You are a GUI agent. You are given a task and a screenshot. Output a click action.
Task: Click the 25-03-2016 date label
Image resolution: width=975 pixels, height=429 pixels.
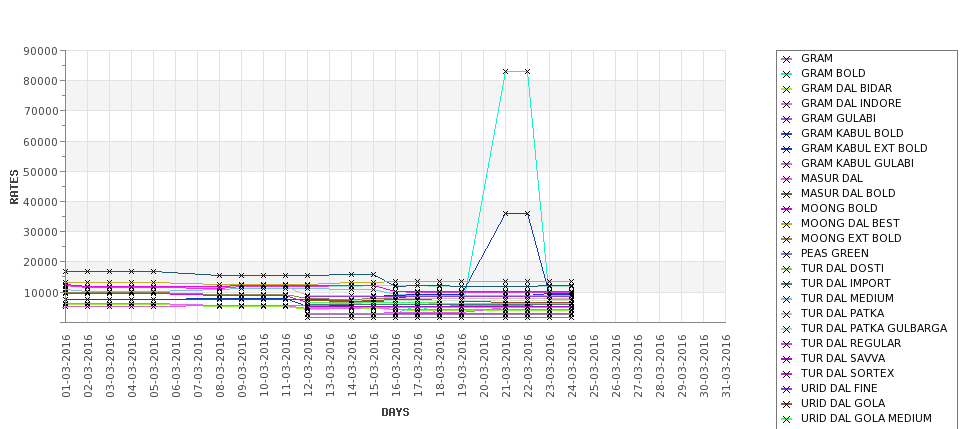(594, 366)
